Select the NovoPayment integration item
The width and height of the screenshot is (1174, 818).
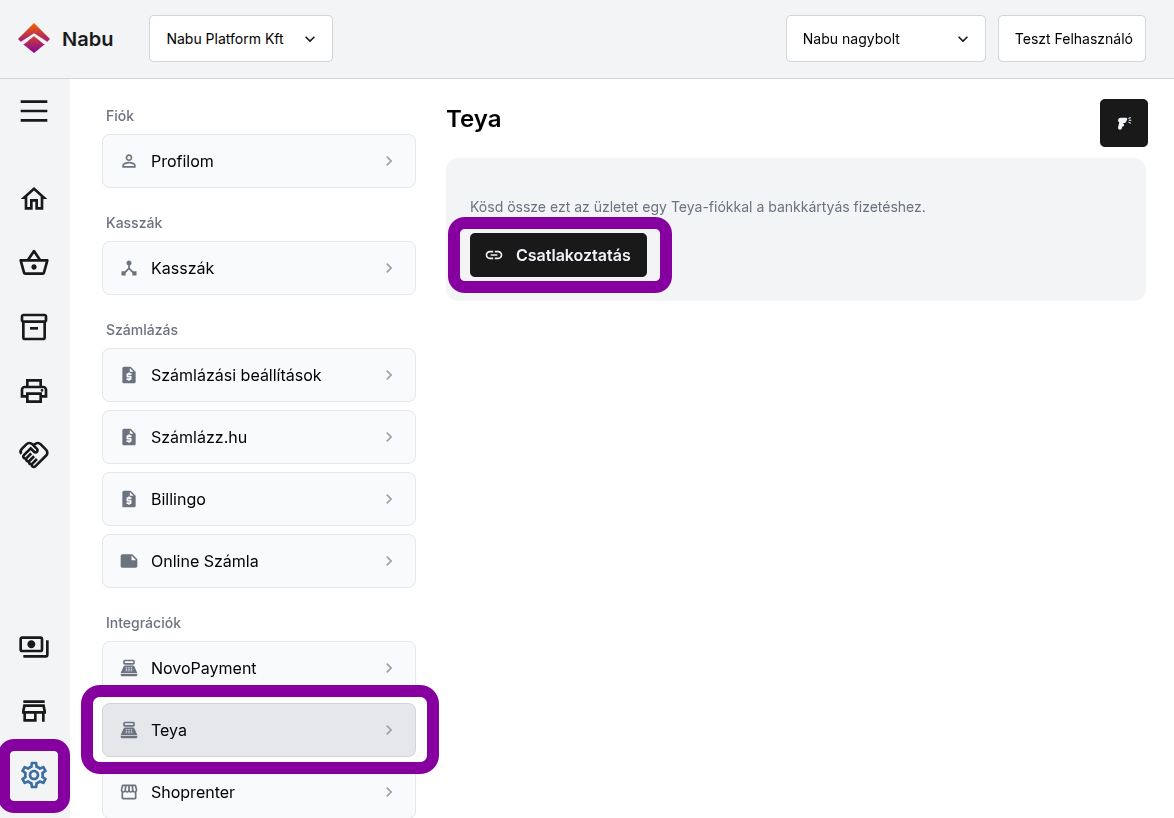point(259,668)
